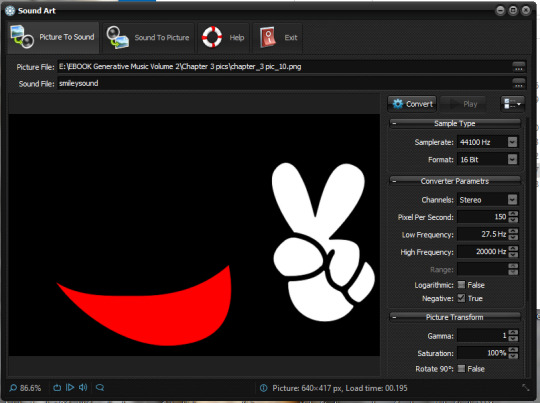Click the lifebuoy Help icon
This screenshot has height=403, width=540.
[x=212, y=37]
